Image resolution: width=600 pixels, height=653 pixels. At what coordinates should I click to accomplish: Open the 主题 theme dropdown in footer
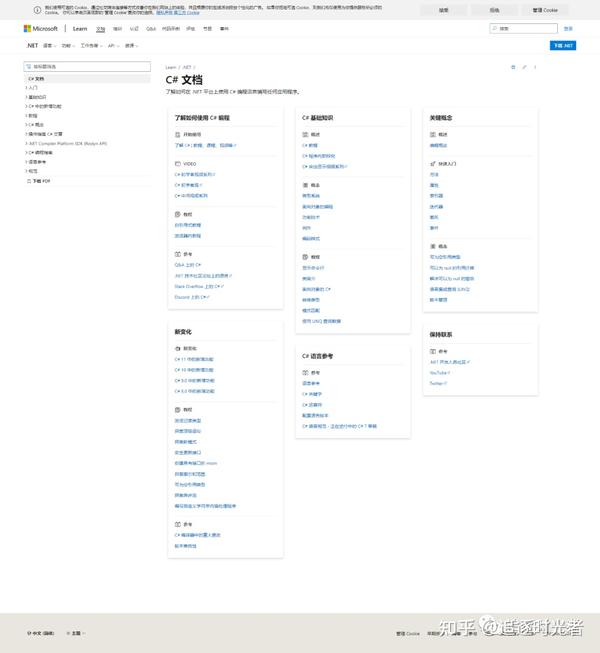click(x=76, y=633)
